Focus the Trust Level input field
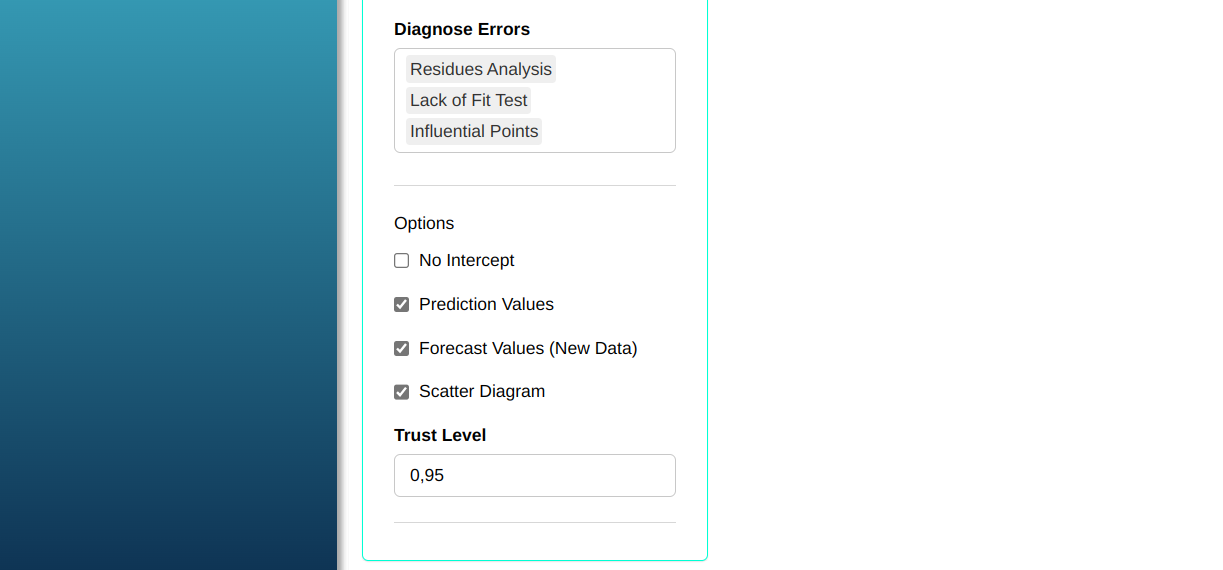Screen dimensions: 1223x570 click(535, 475)
